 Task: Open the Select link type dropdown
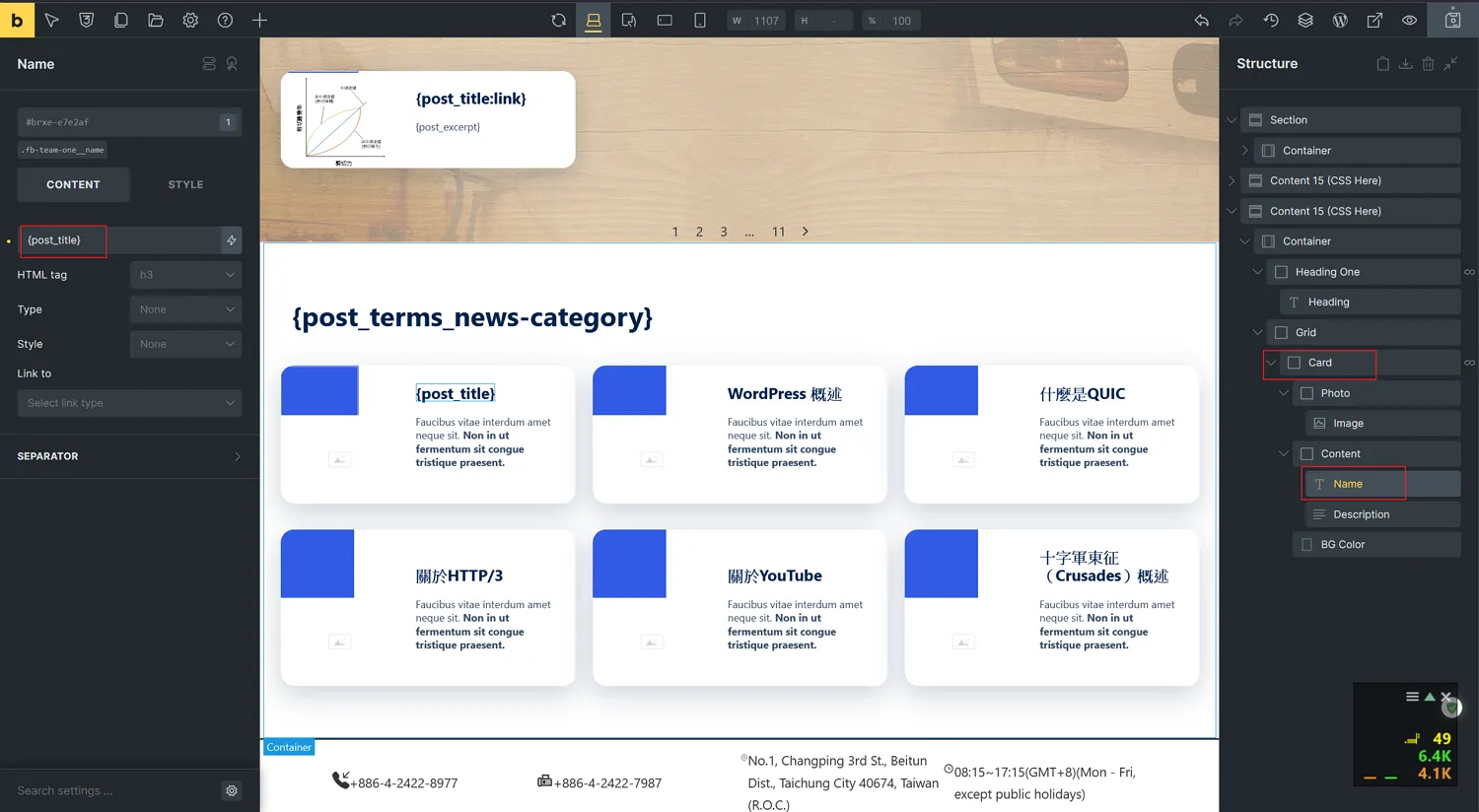[x=129, y=403]
